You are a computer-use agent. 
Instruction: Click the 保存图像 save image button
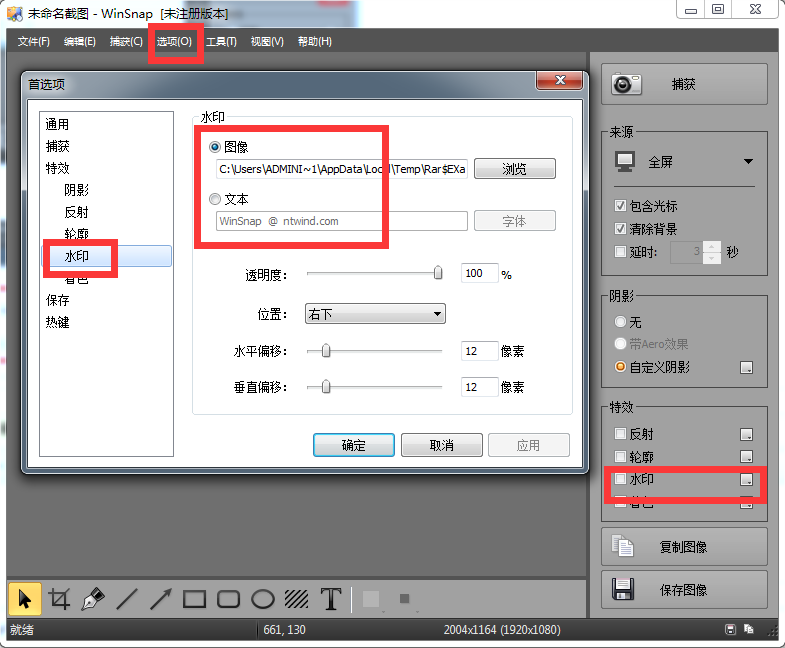[684, 589]
